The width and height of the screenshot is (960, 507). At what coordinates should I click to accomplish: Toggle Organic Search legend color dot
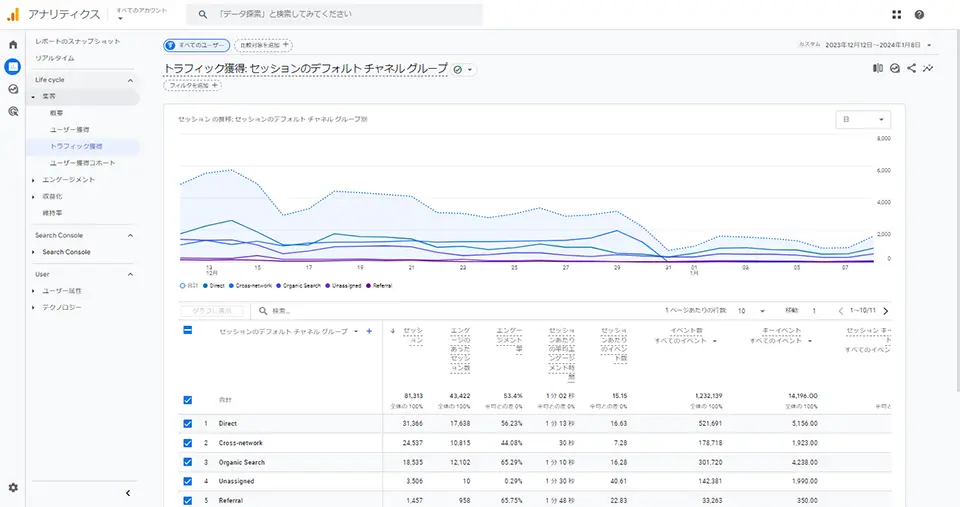pos(279,286)
